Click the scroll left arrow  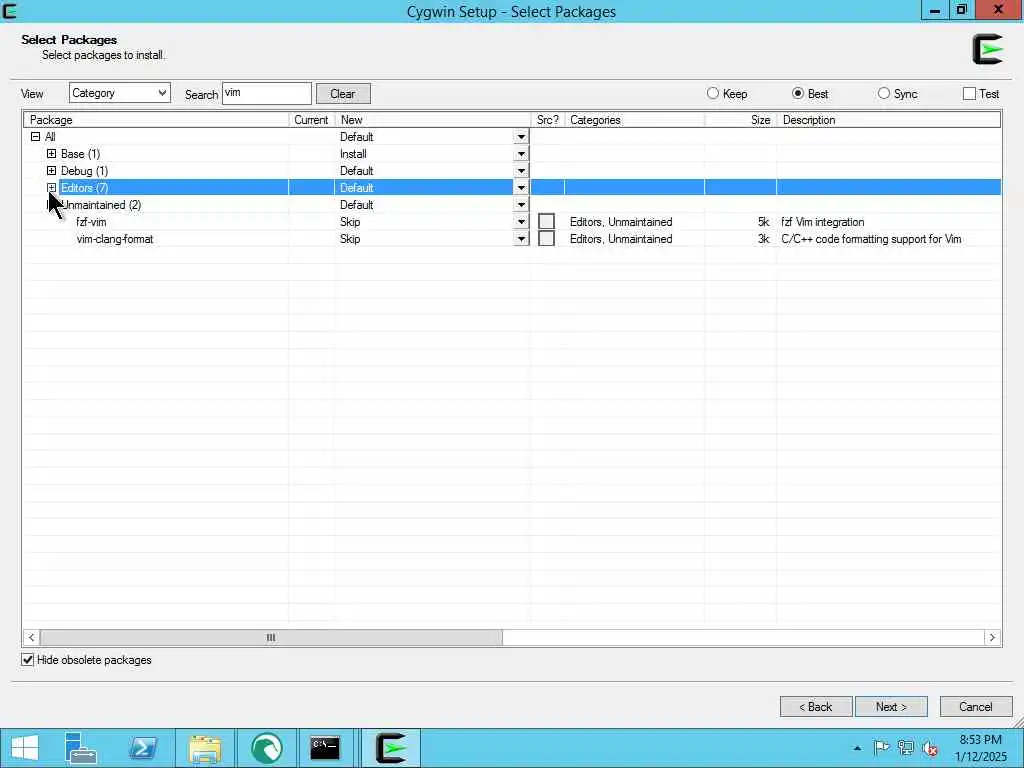click(31, 637)
